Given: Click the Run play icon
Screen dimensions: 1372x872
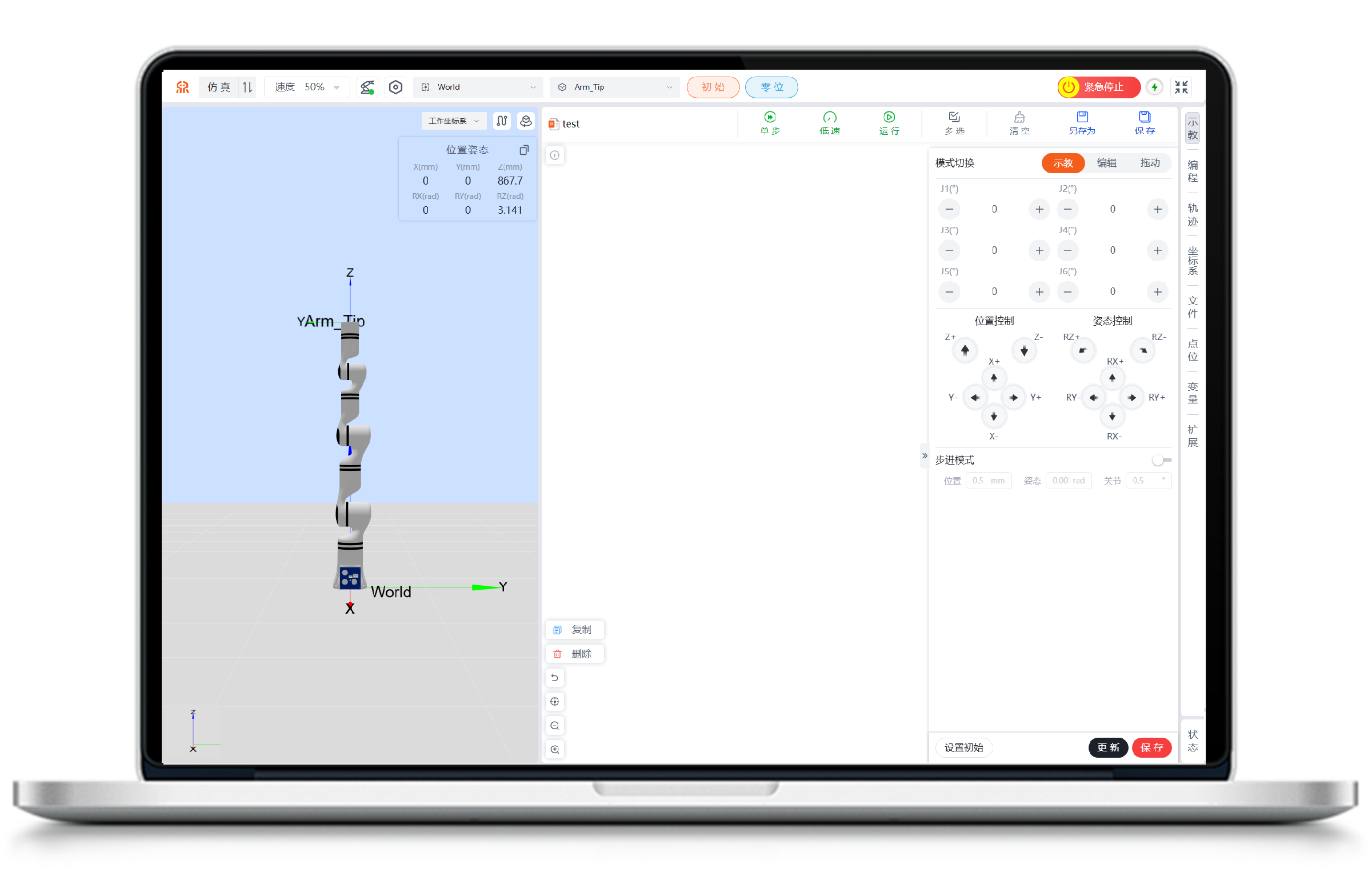Looking at the screenshot, I should [889, 117].
